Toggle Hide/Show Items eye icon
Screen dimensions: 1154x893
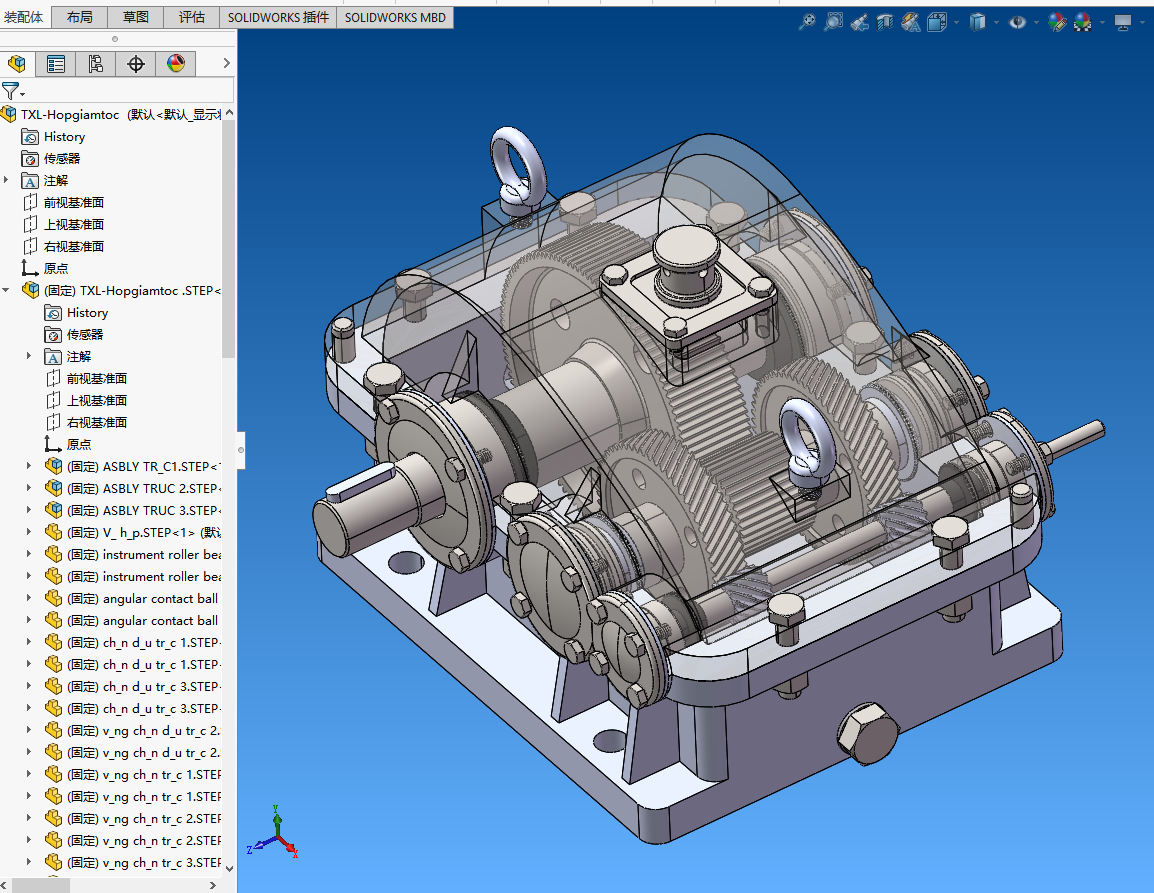click(x=1017, y=22)
